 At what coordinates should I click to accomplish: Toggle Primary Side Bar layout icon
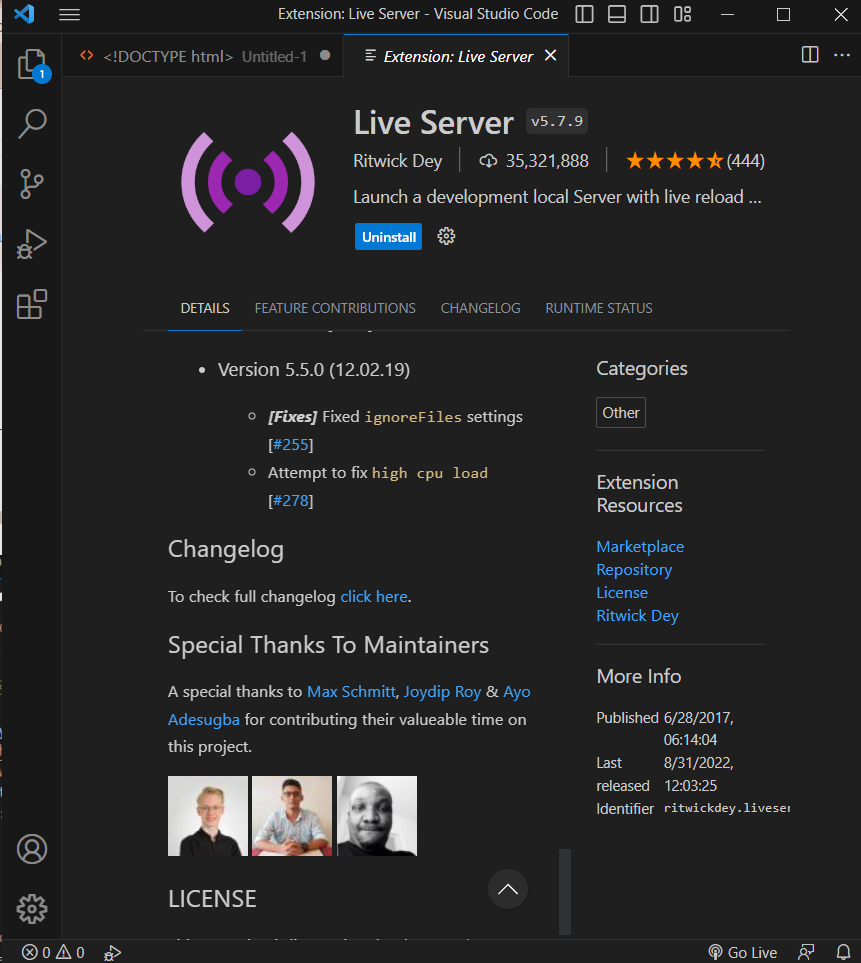coord(584,14)
